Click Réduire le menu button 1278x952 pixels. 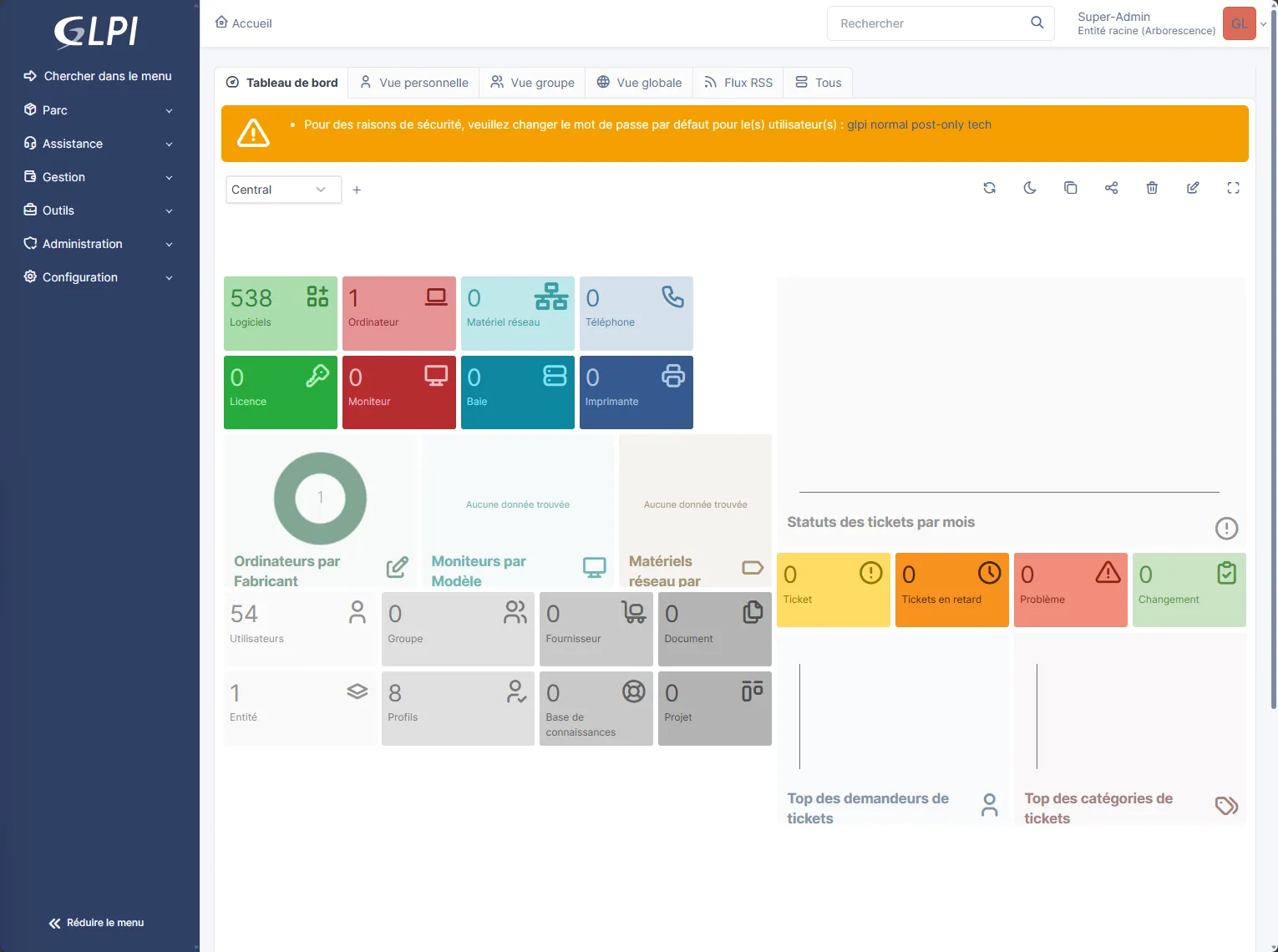coord(97,923)
